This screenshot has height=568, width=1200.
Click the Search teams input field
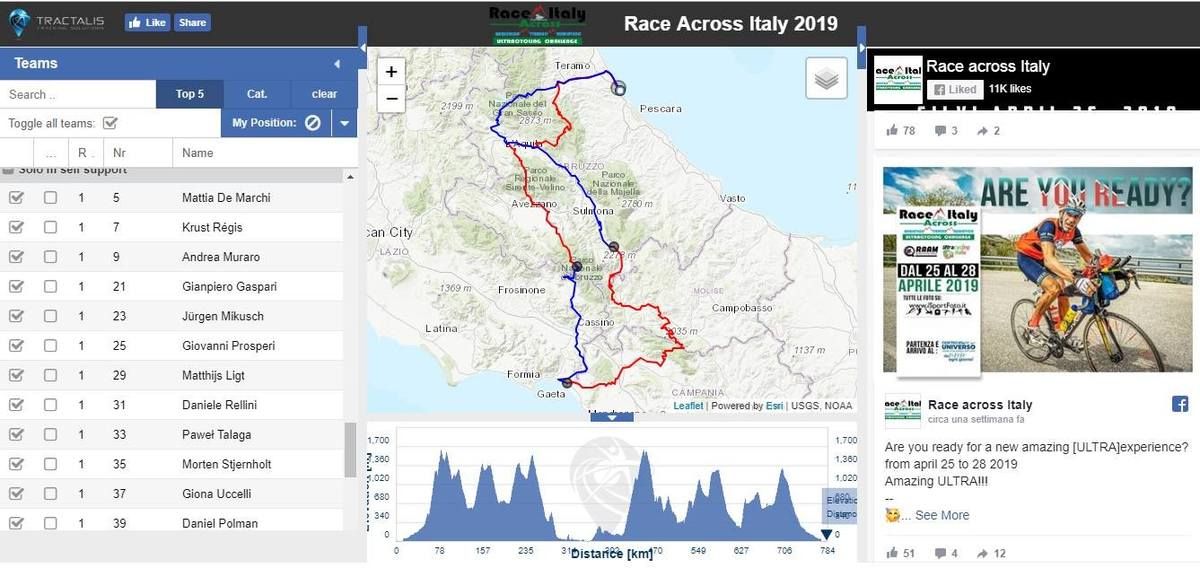tap(78, 94)
